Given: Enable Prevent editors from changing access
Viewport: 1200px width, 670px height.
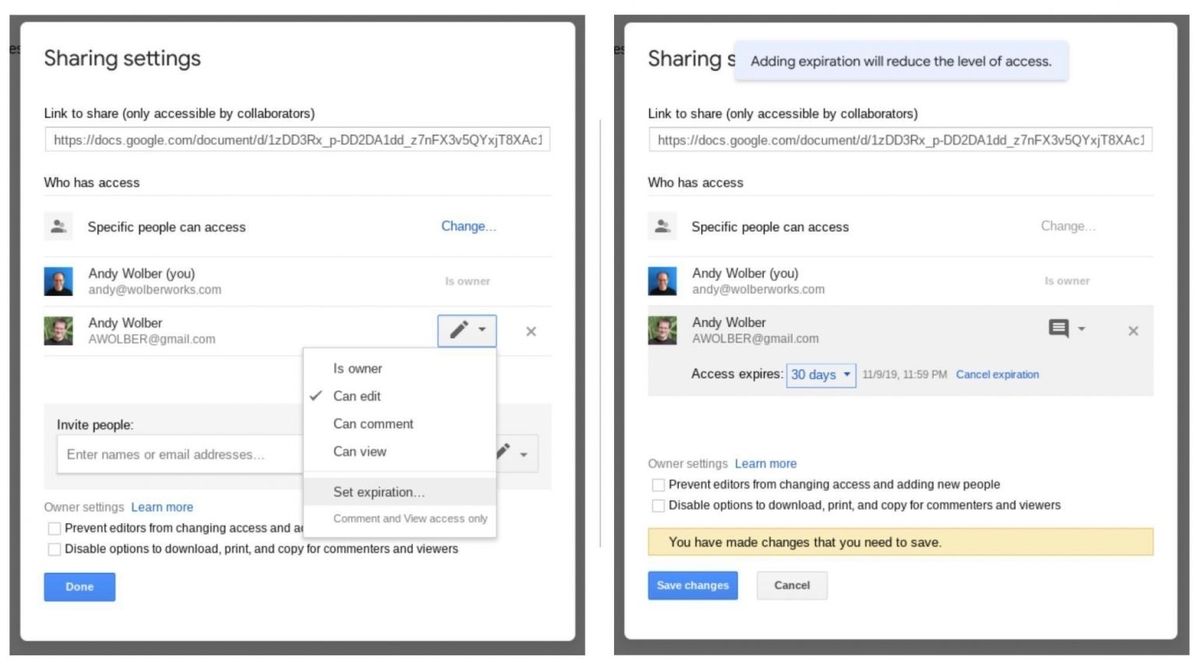Looking at the screenshot, I should tap(54, 530).
